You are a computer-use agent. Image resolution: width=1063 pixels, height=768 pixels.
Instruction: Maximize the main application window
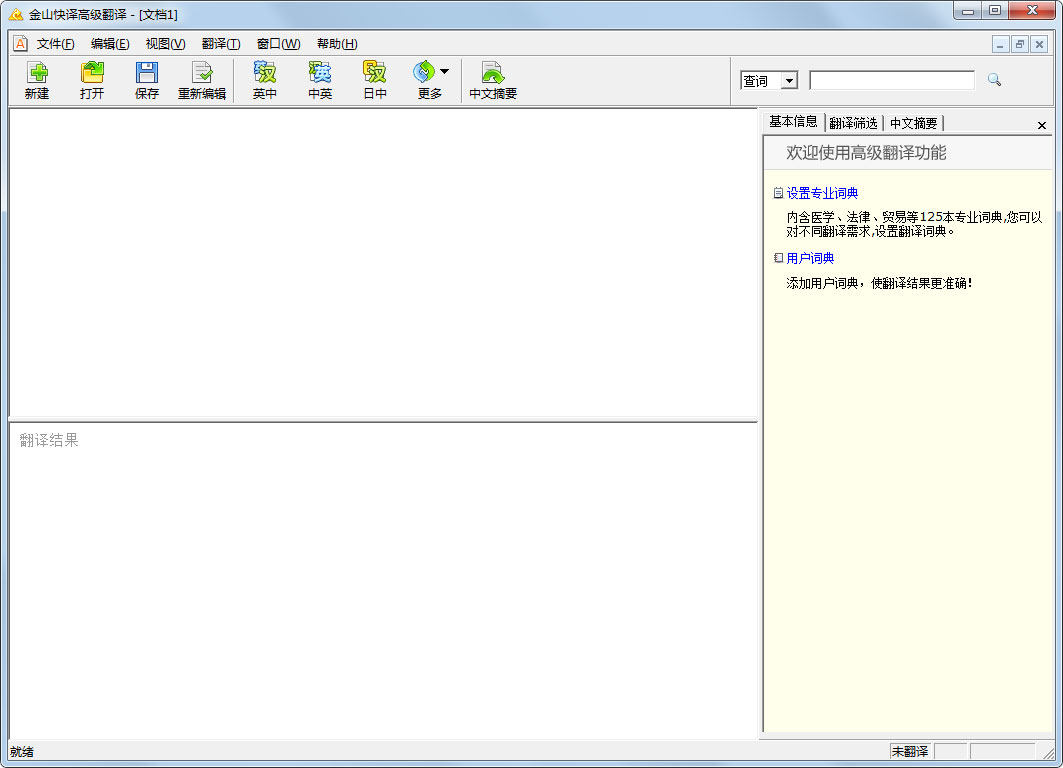[x=995, y=10]
